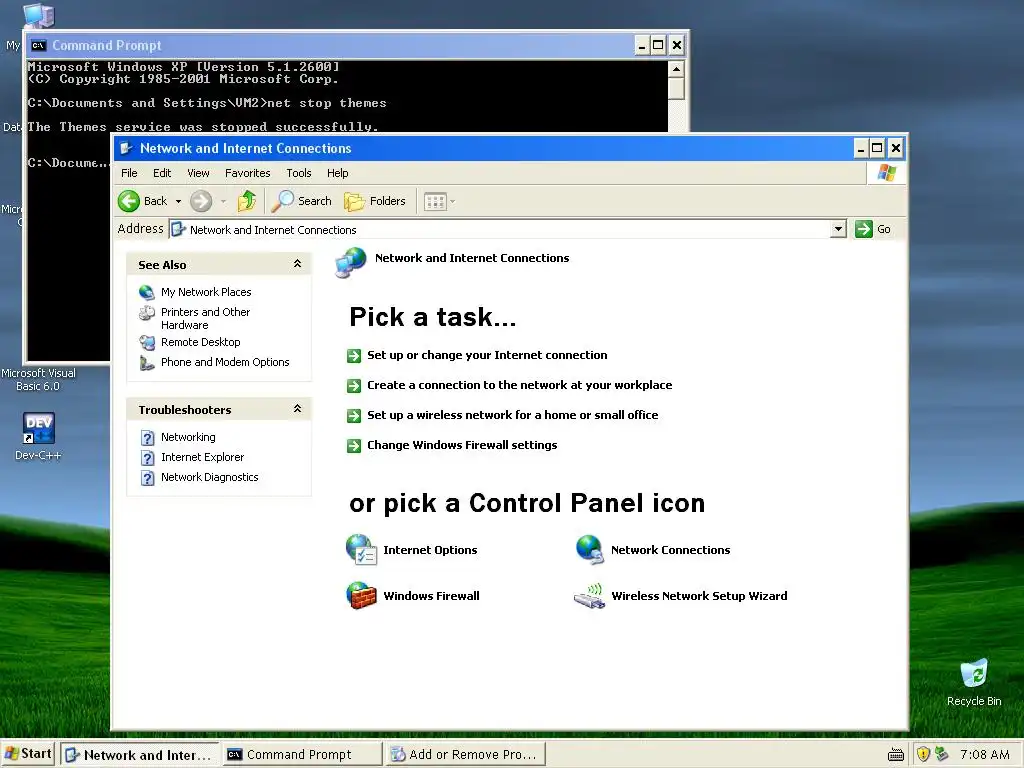Click the Phone and Modem Options icon
This screenshot has height=768, width=1024.
[x=147, y=362]
